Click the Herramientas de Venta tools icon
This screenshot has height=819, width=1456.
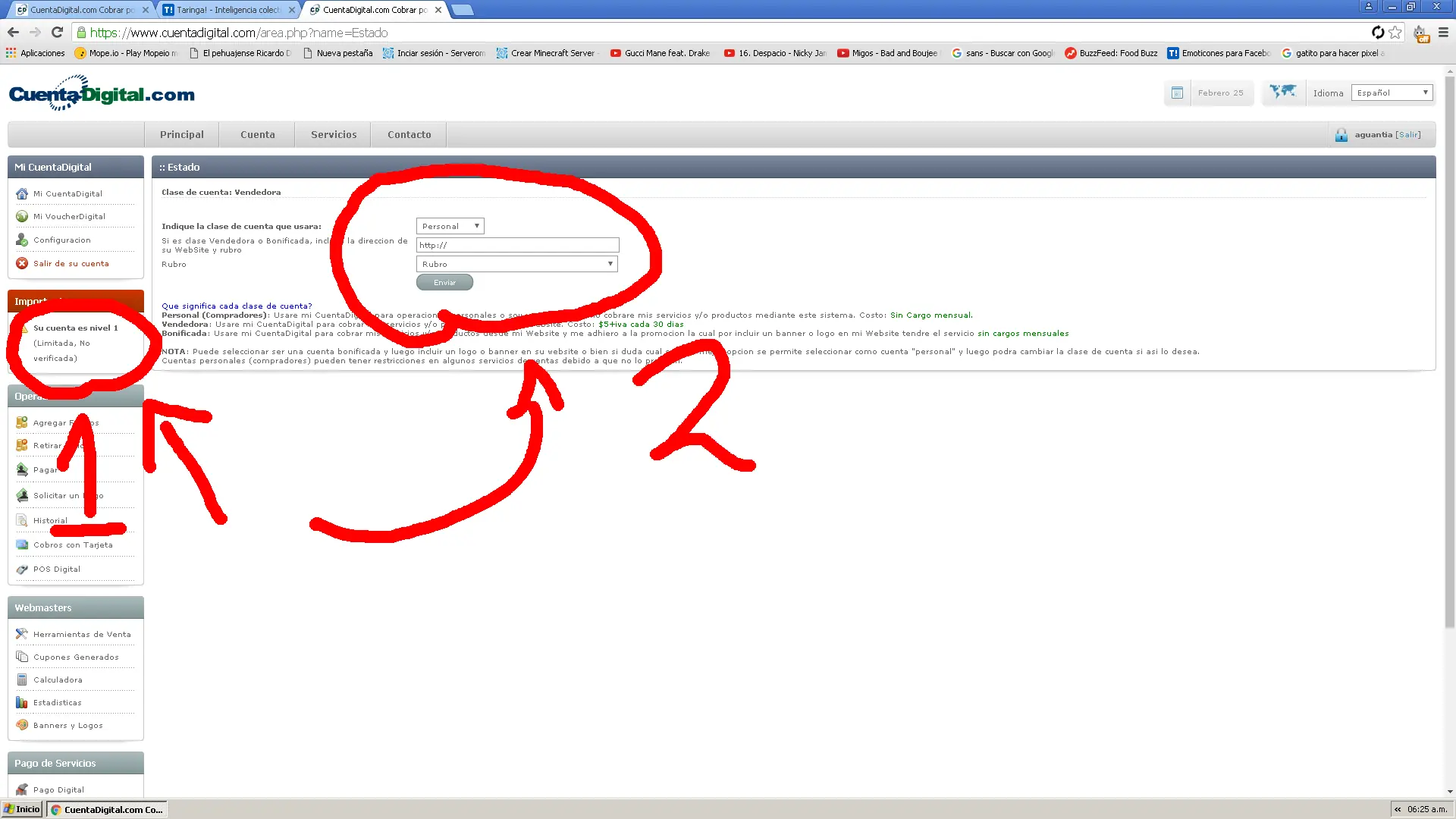coord(22,634)
